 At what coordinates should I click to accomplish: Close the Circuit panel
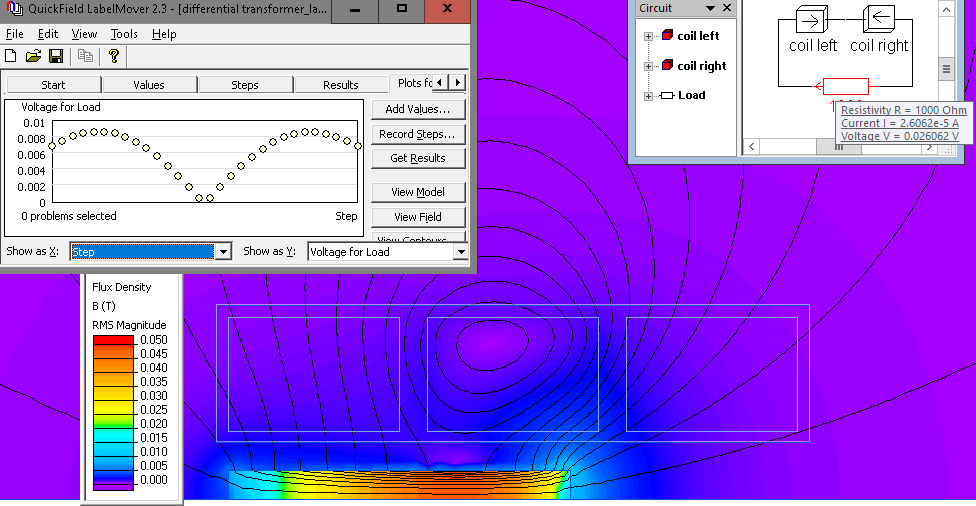click(726, 8)
